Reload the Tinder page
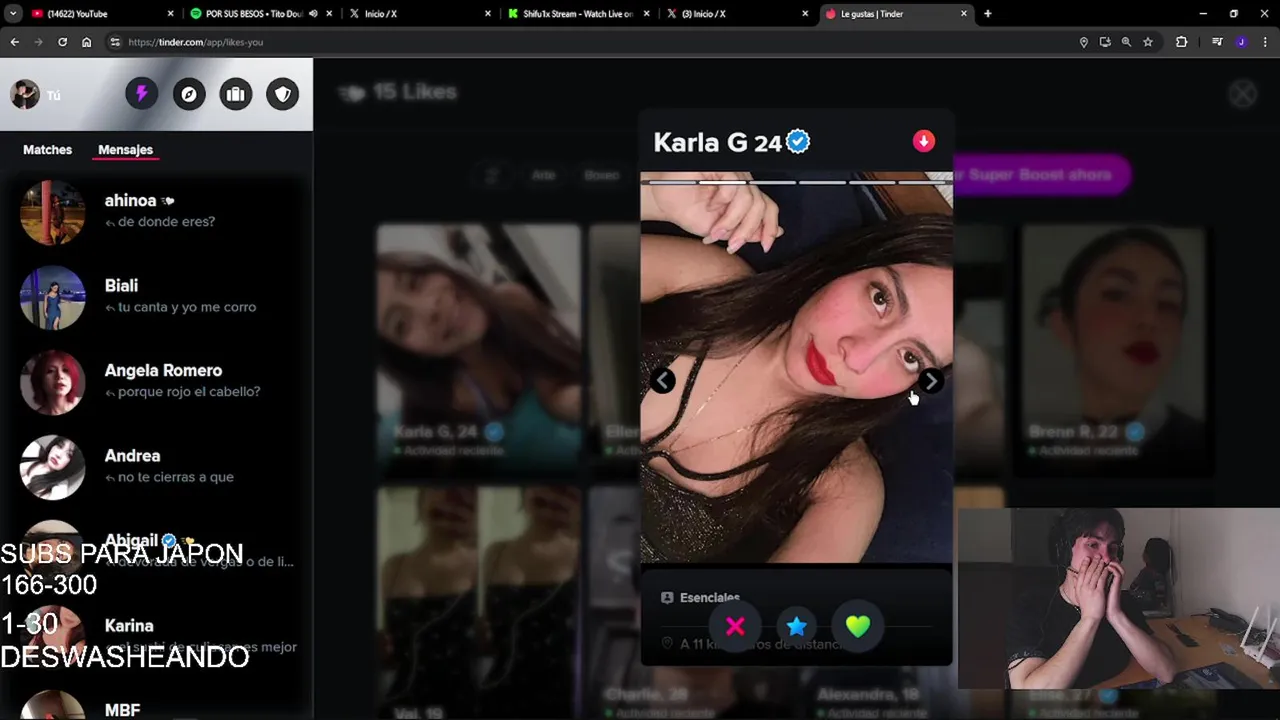 (x=62, y=42)
